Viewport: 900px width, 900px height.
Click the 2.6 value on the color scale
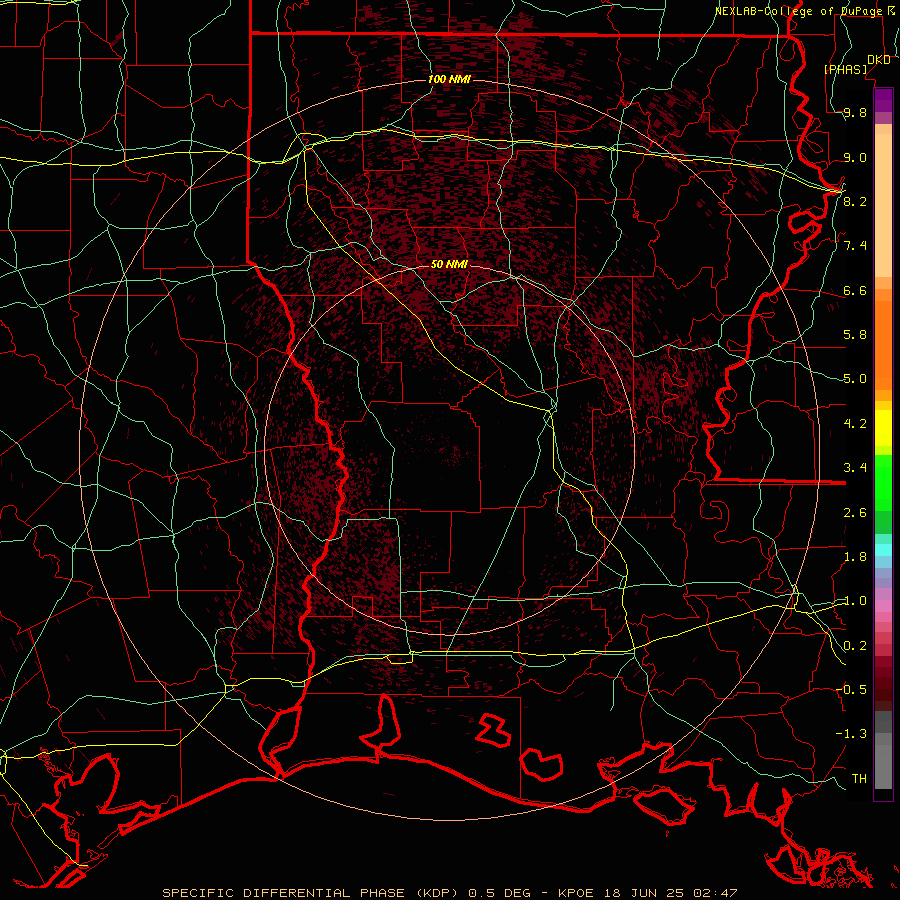click(855, 513)
